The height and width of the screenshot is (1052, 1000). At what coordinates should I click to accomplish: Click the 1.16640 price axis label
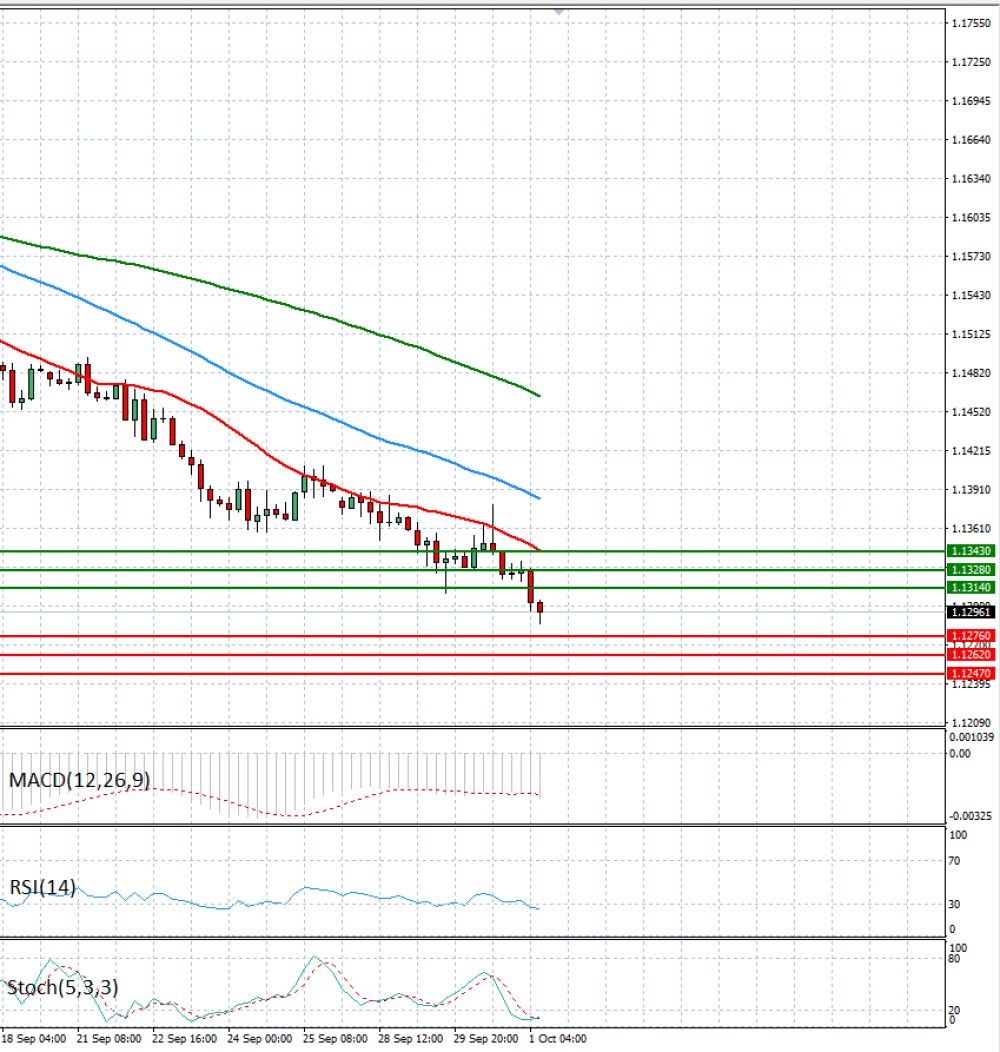[x=971, y=140]
